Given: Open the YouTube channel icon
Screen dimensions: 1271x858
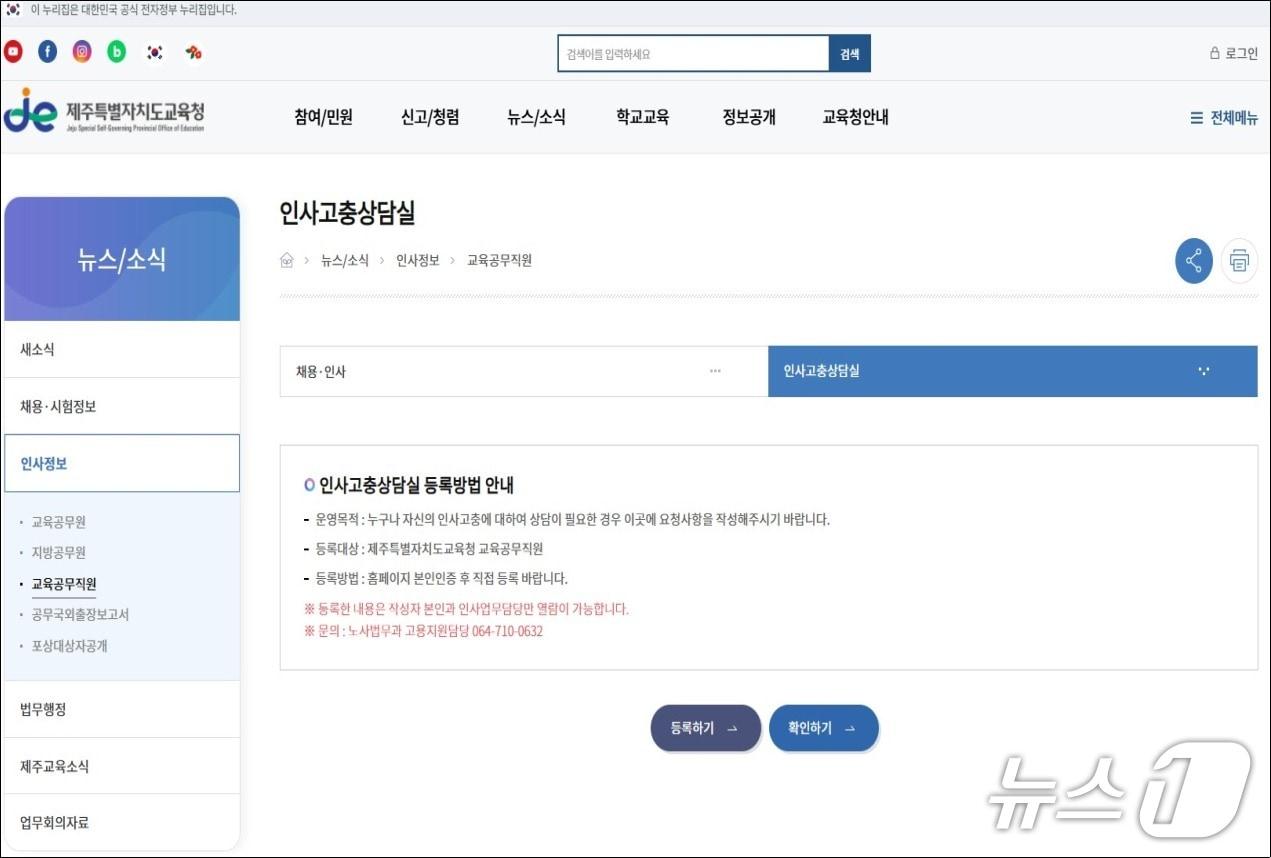Looking at the screenshot, I should (x=13, y=51).
